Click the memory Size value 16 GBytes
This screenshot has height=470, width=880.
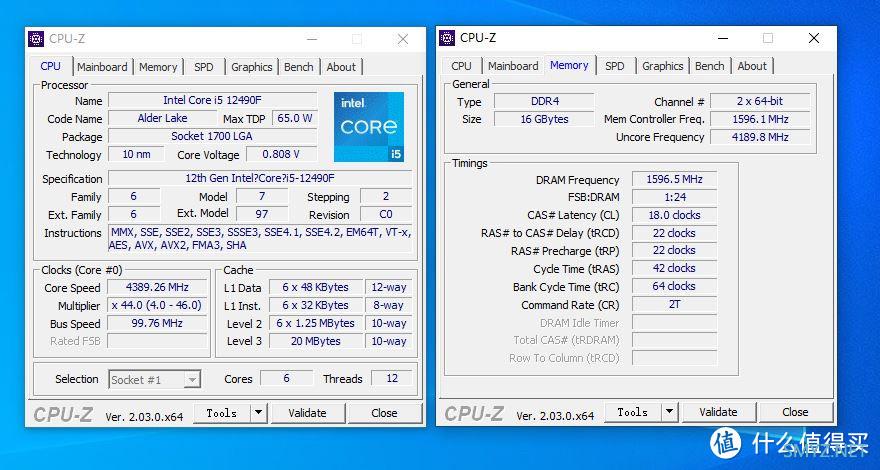[x=544, y=119]
